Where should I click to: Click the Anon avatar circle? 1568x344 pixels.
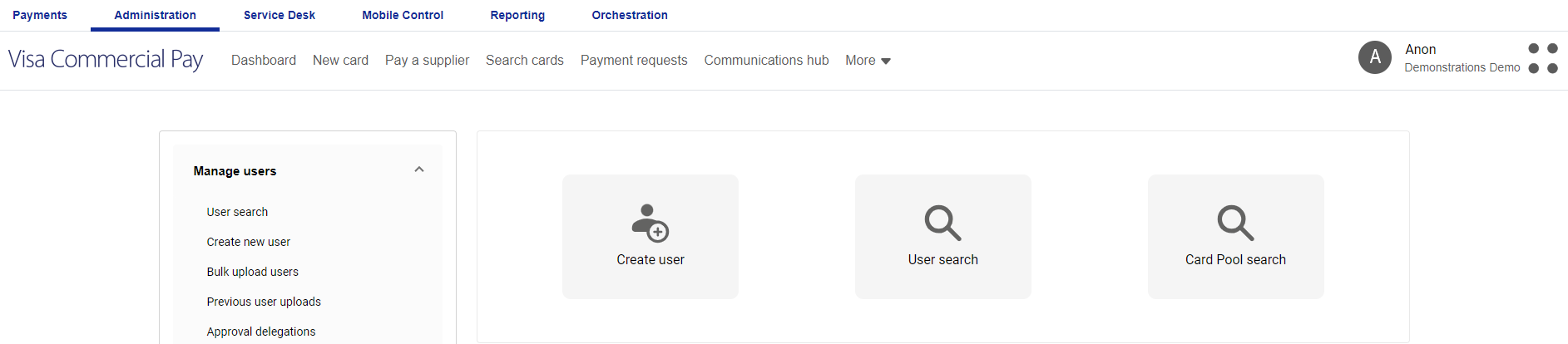coord(1375,57)
